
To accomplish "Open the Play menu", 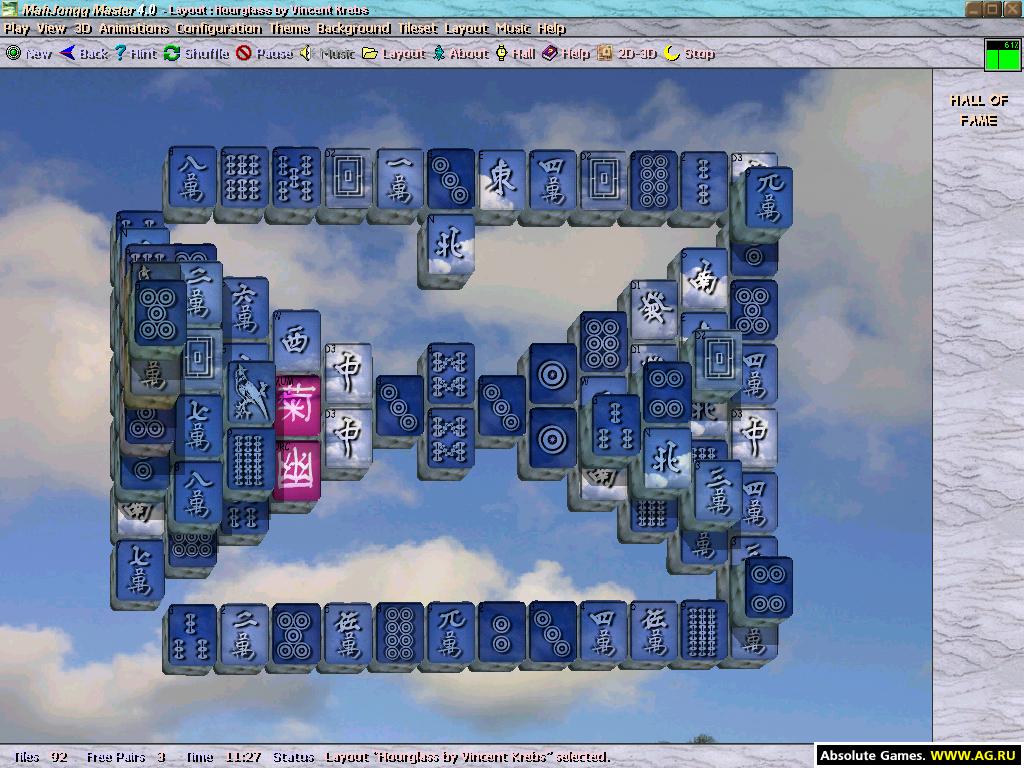I will [16, 29].
